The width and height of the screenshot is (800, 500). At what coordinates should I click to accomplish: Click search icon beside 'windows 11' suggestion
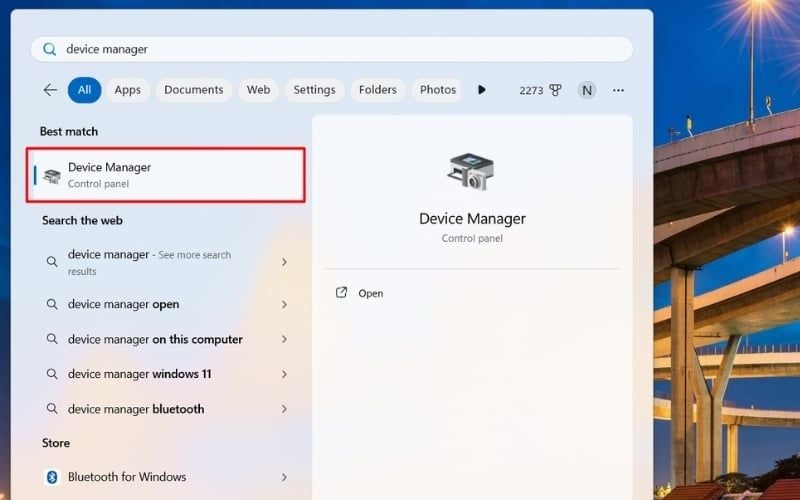52,374
